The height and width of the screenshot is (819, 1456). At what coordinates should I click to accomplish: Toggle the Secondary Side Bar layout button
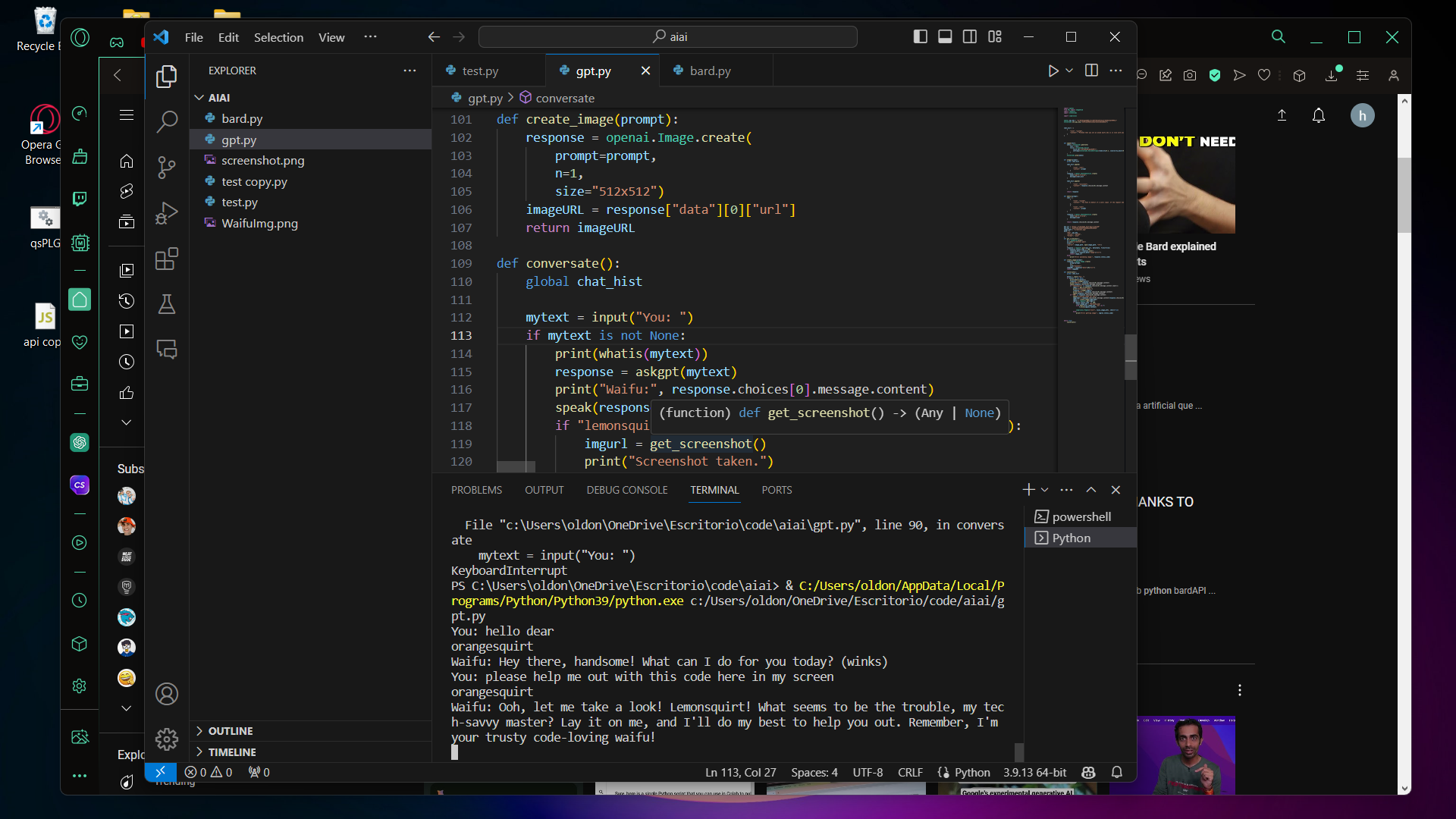click(969, 36)
